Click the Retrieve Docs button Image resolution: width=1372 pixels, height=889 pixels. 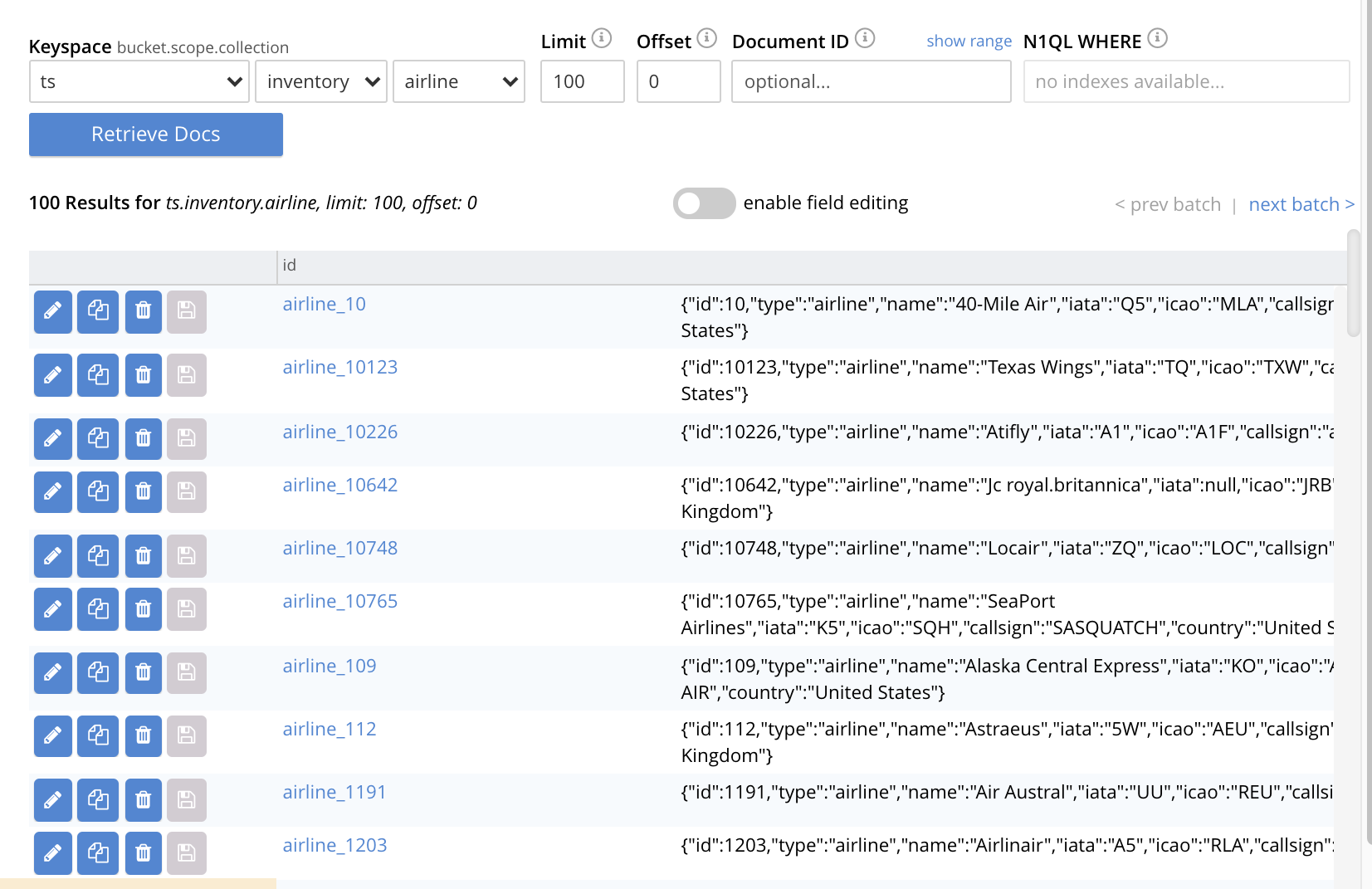pyautogui.click(x=156, y=134)
